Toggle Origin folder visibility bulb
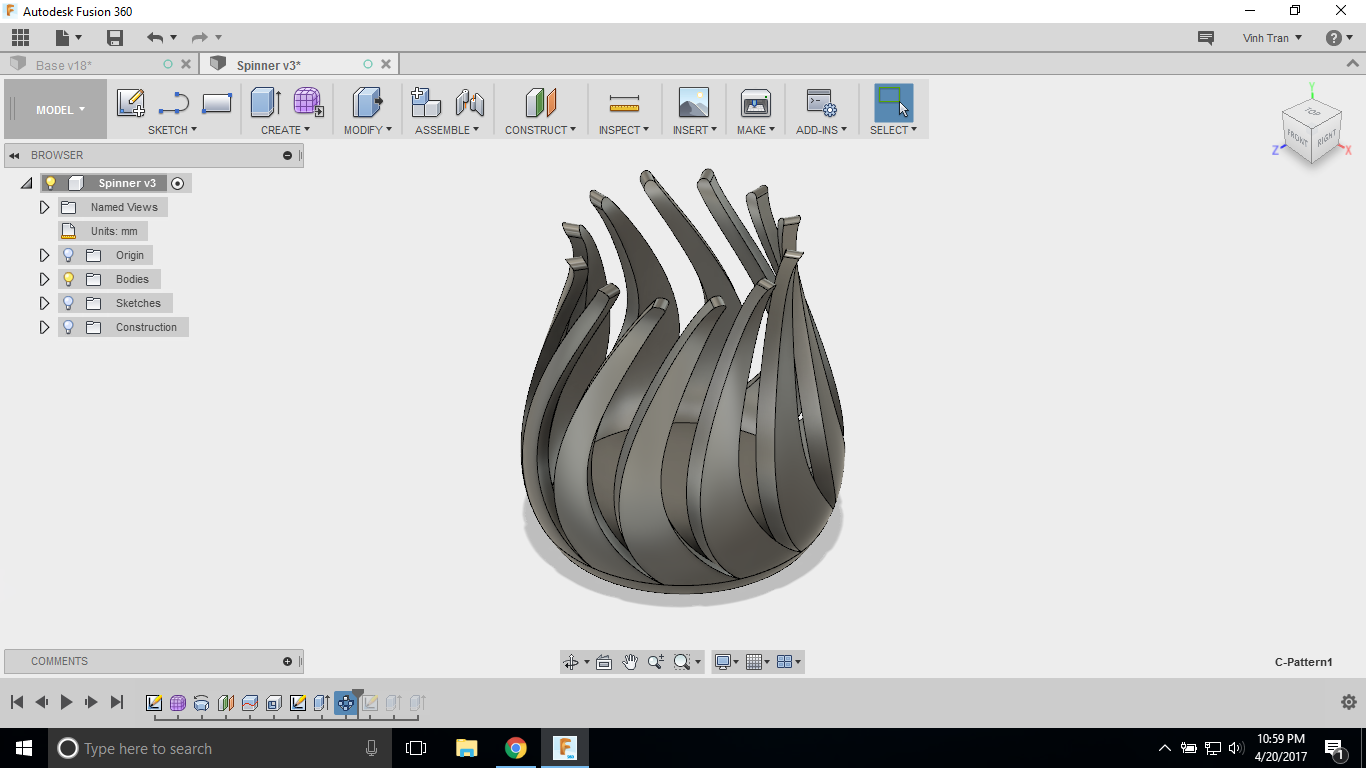Image resolution: width=1366 pixels, height=768 pixels. click(69, 255)
